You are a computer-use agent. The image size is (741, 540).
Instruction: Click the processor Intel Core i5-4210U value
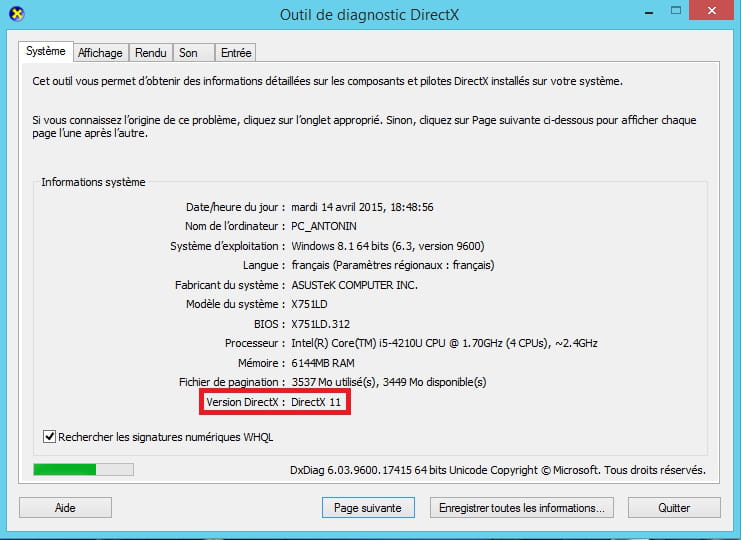click(x=444, y=343)
